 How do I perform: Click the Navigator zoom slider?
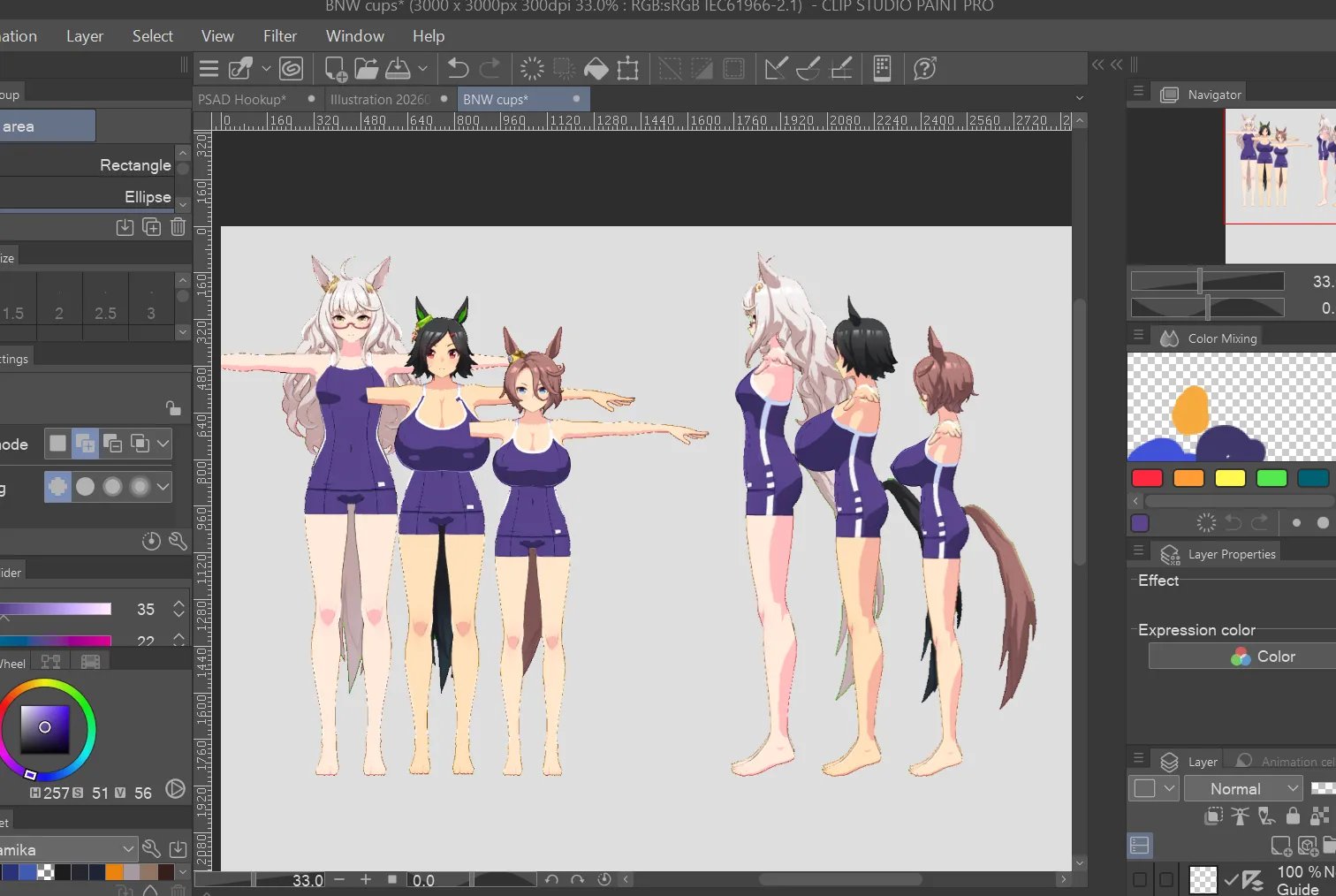(1207, 281)
